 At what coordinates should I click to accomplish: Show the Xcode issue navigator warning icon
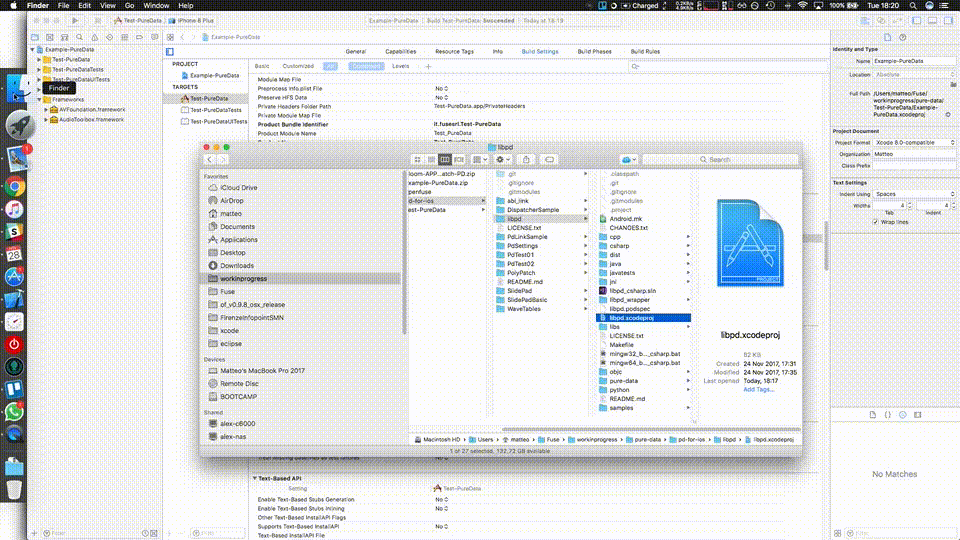pos(94,37)
